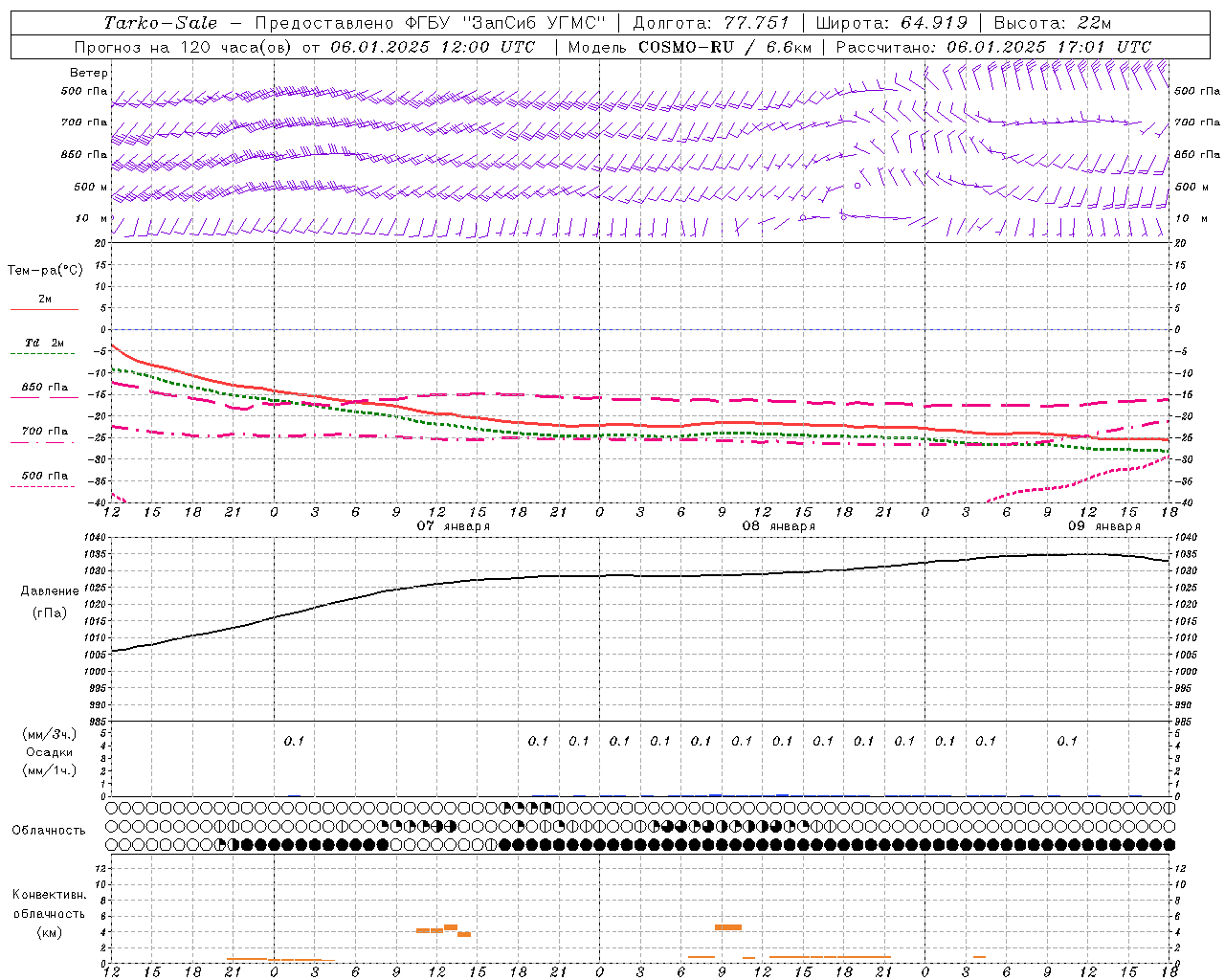Select the Td 2м legend entry

[x=44, y=343]
